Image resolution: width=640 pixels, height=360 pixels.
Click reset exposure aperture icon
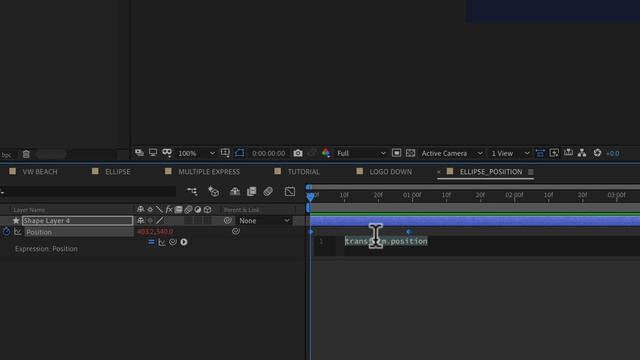[x=597, y=153]
